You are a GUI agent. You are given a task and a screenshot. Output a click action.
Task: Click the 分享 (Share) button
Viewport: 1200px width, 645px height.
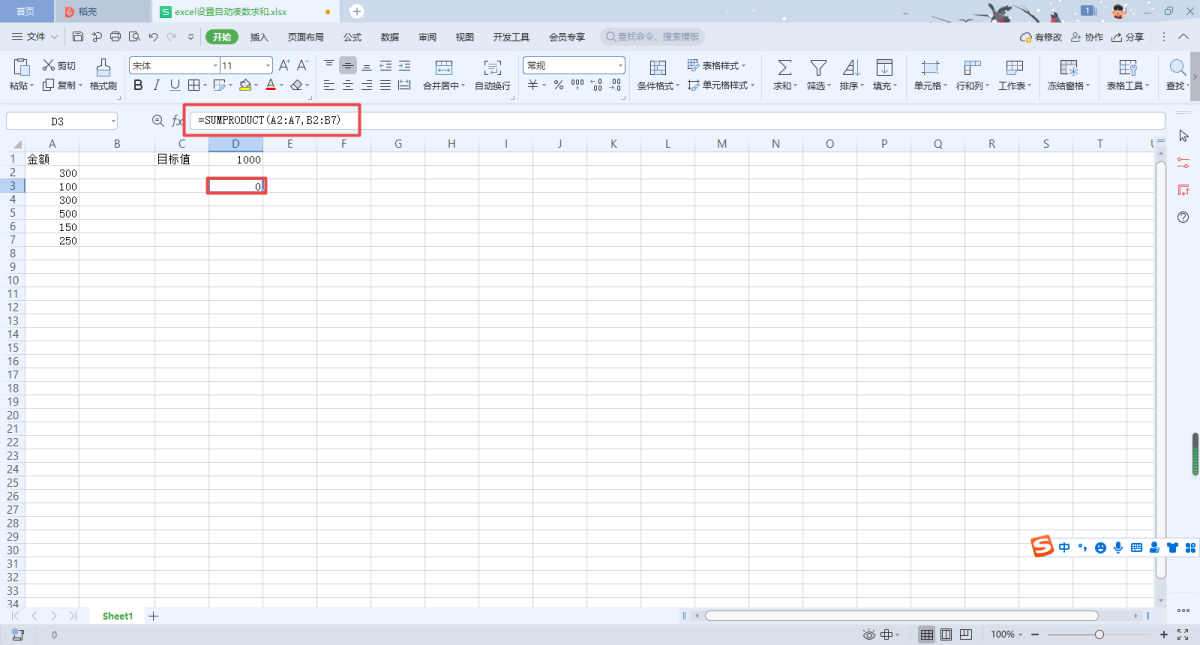pyautogui.click(x=1128, y=37)
